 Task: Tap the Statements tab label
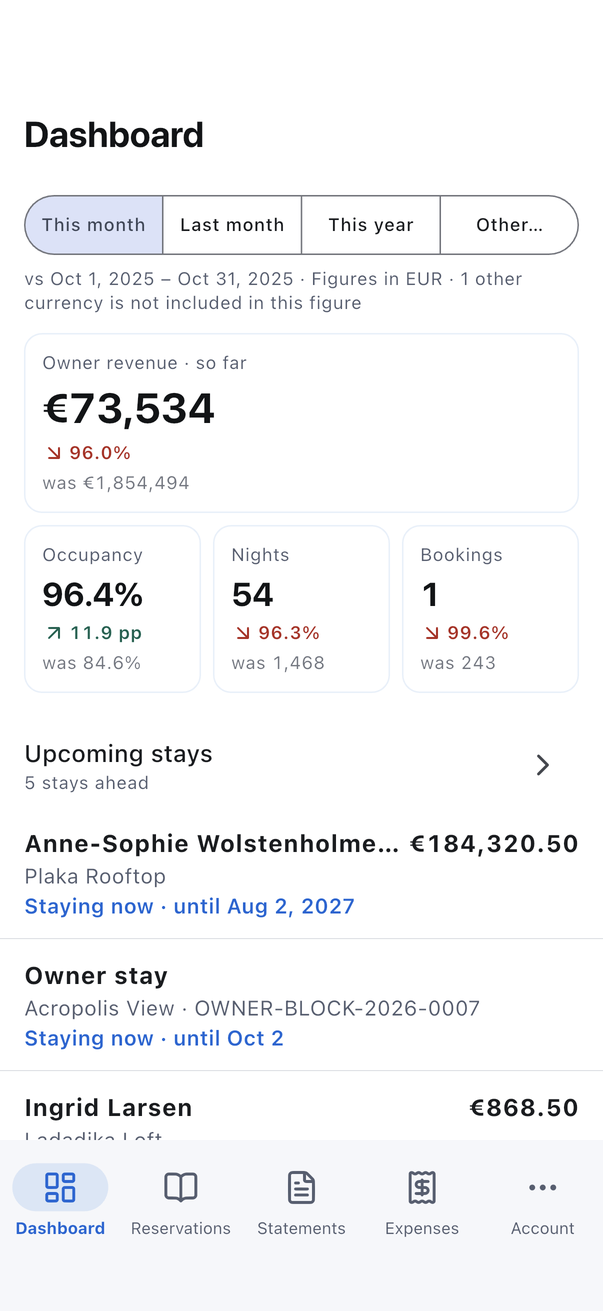[301, 1228]
